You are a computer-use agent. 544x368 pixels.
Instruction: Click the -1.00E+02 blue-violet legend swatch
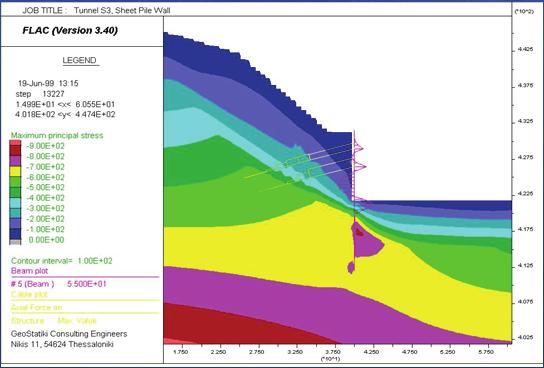(15, 223)
